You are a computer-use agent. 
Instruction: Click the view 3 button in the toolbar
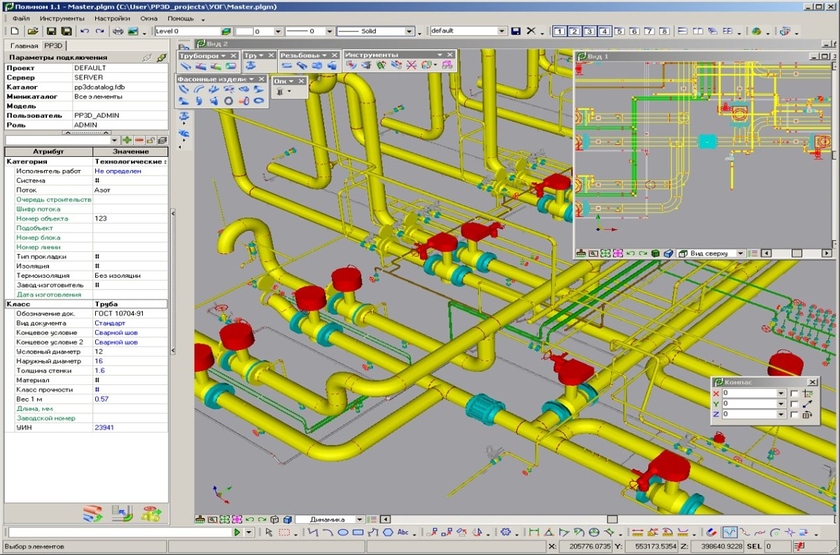(590, 32)
